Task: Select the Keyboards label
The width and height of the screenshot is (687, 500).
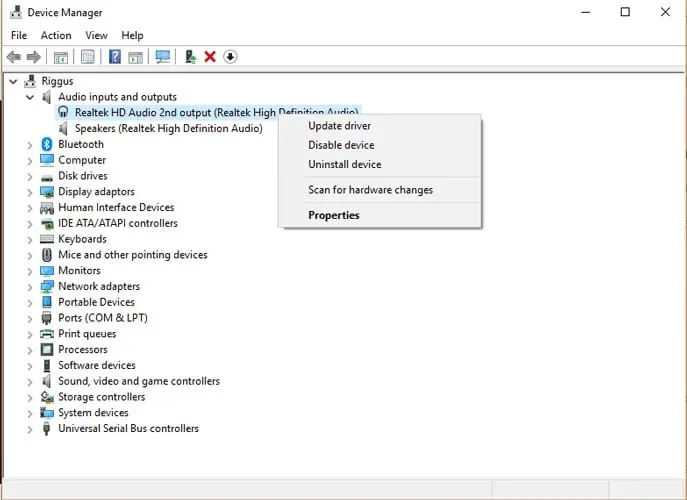Action: [82, 239]
